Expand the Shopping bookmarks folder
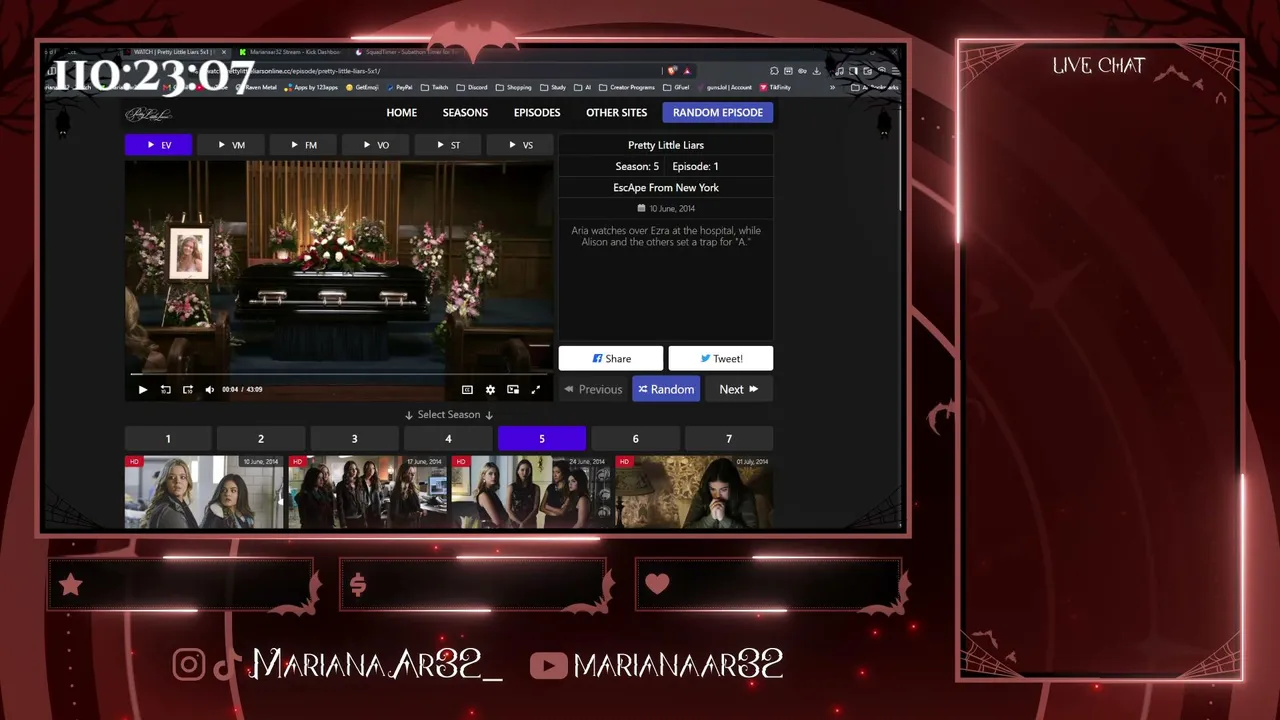Screen dimensions: 1280x720 [x=515, y=88]
